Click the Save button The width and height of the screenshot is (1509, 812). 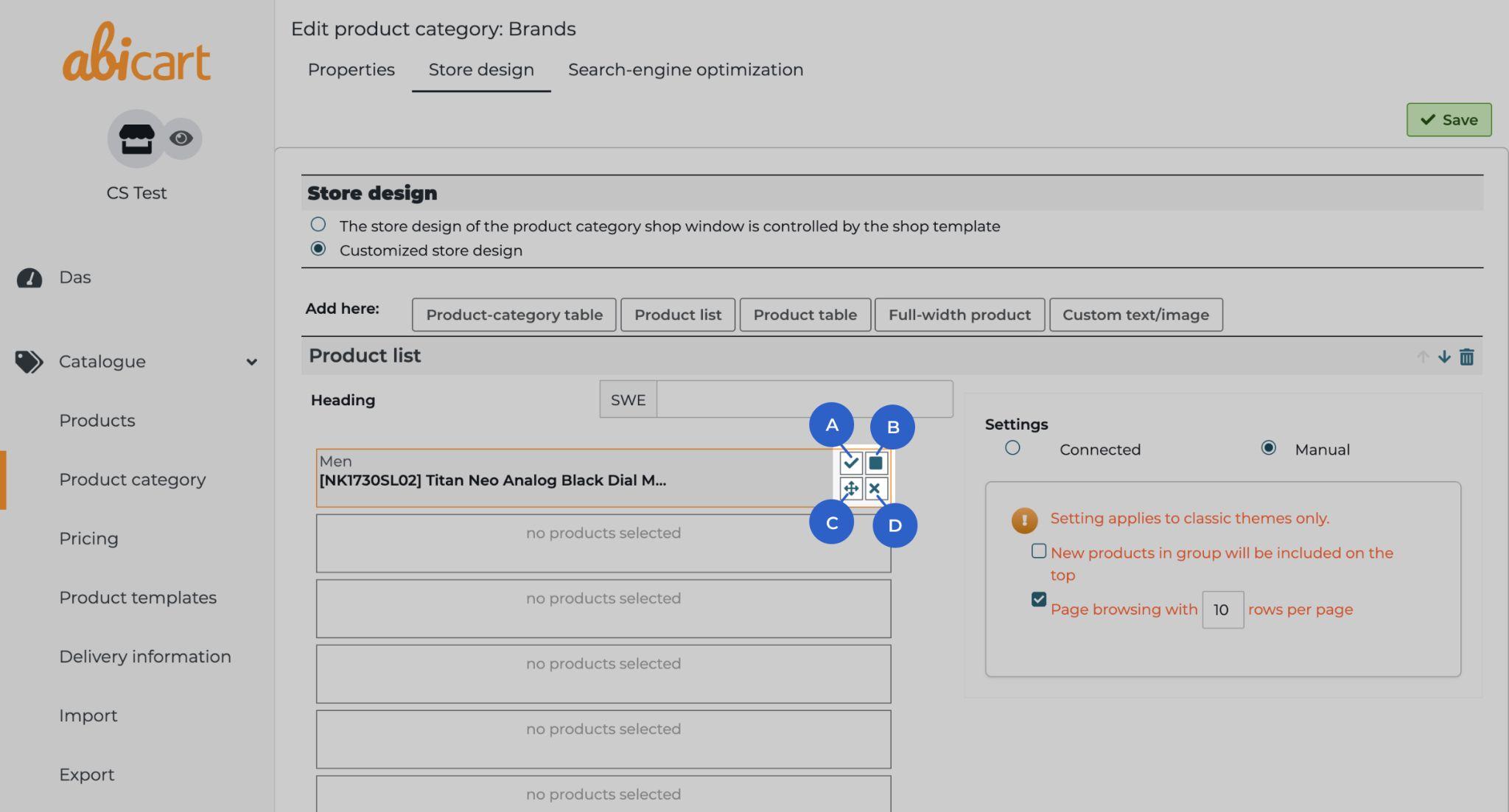pyautogui.click(x=1449, y=119)
